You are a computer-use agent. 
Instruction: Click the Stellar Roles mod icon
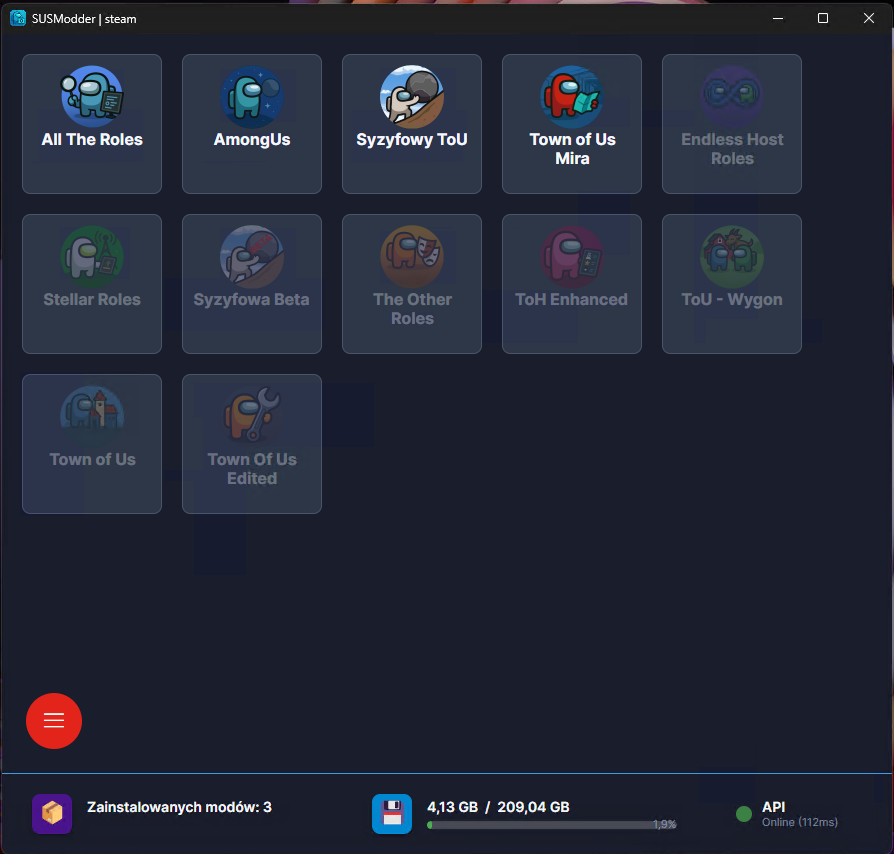[92, 256]
